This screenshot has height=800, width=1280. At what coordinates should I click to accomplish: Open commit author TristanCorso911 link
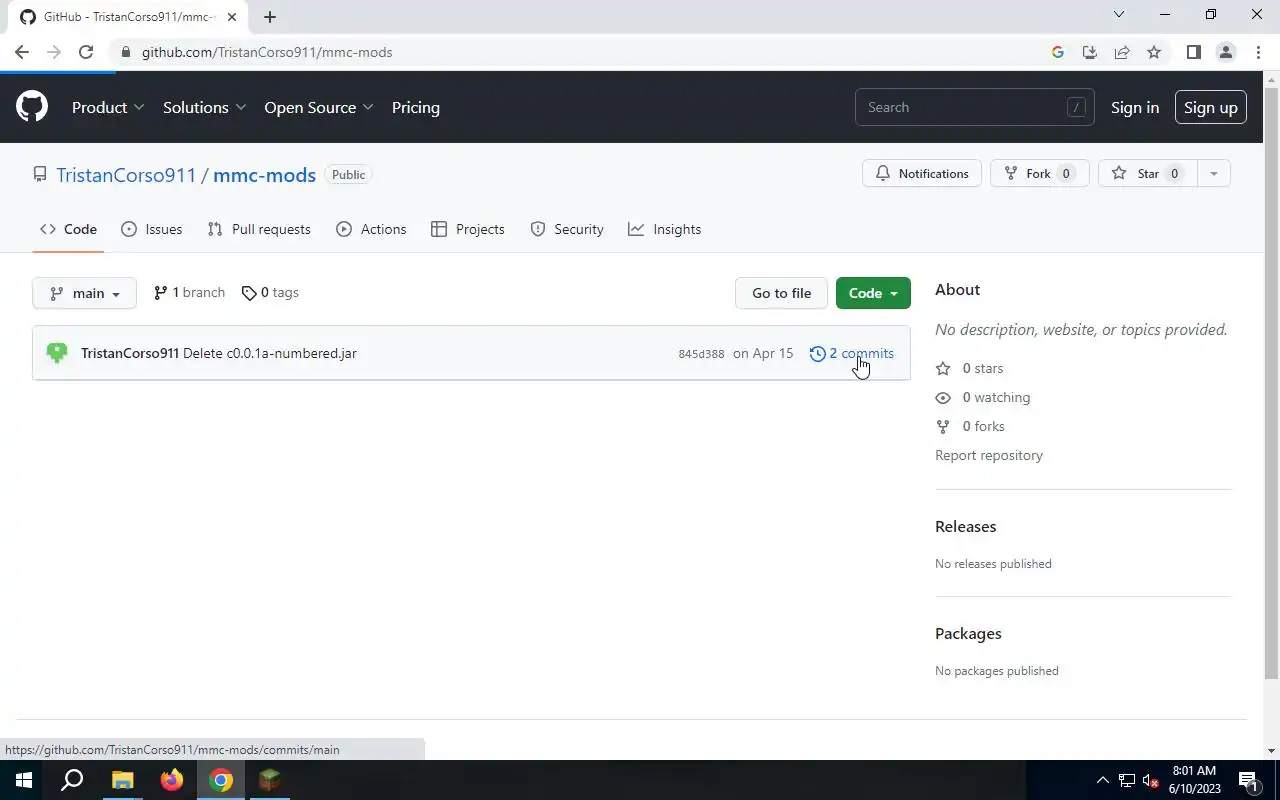point(130,353)
